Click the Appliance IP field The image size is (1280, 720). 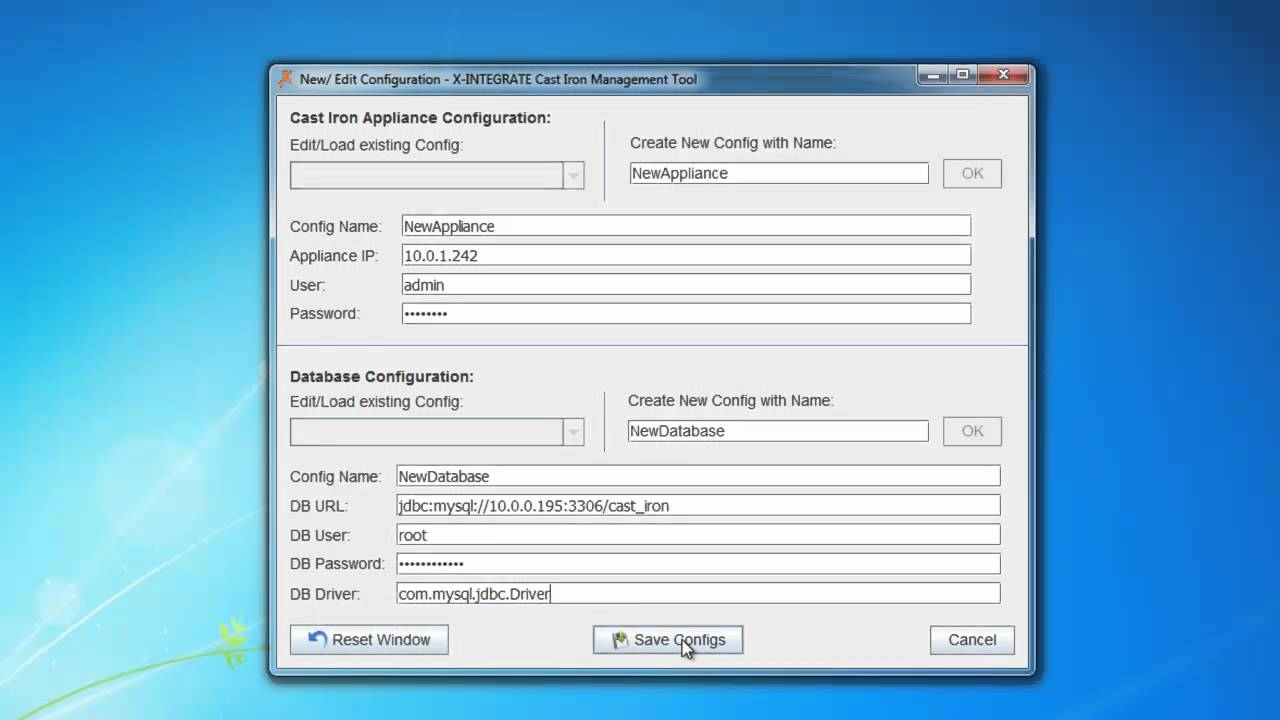point(686,255)
